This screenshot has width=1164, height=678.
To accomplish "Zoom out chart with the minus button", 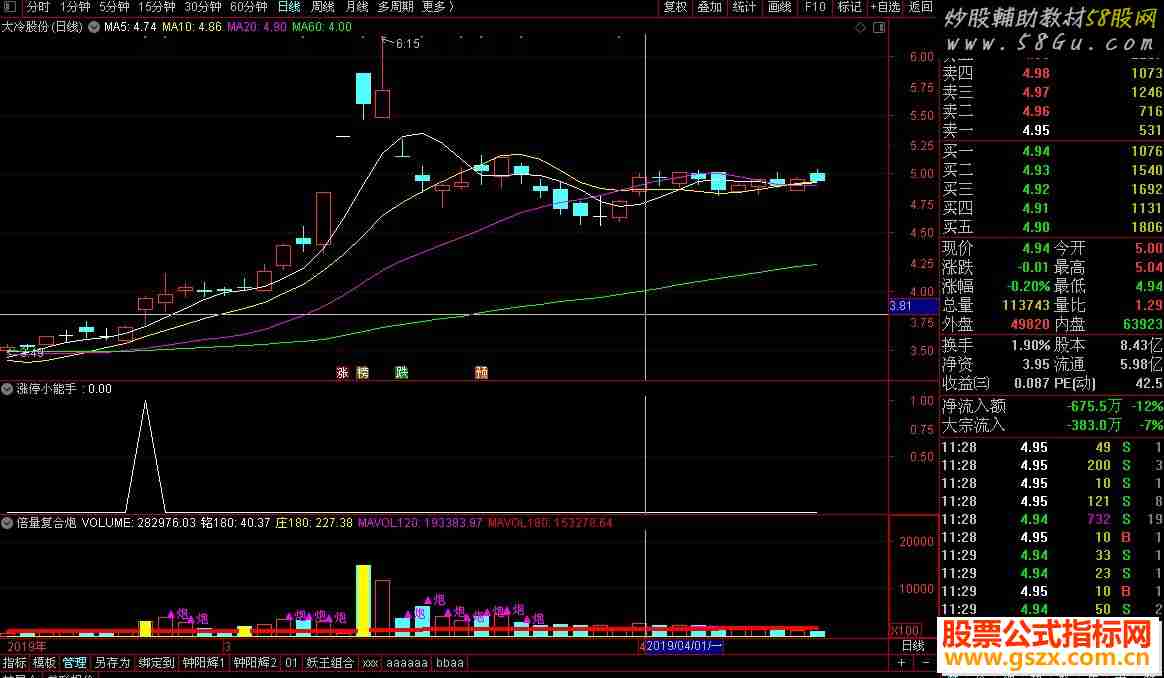I will (x=925, y=662).
